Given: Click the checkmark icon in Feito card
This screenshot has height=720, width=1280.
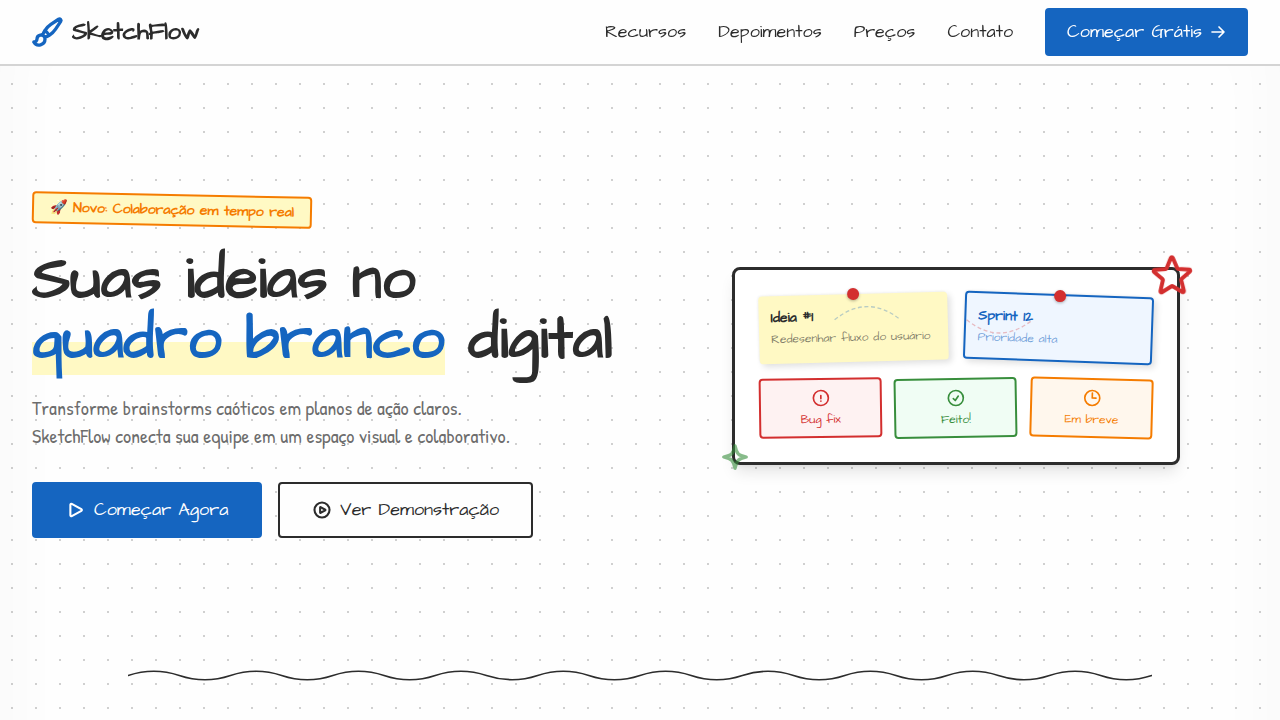Looking at the screenshot, I should 955,398.
